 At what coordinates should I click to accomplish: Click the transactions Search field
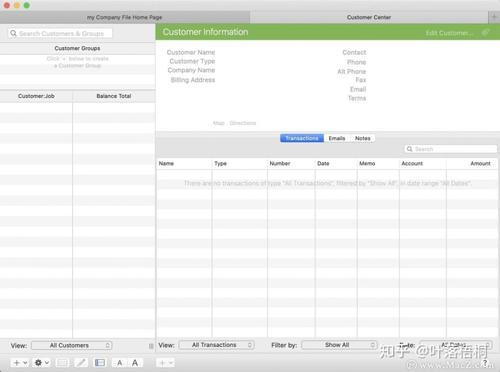click(451, 149)
